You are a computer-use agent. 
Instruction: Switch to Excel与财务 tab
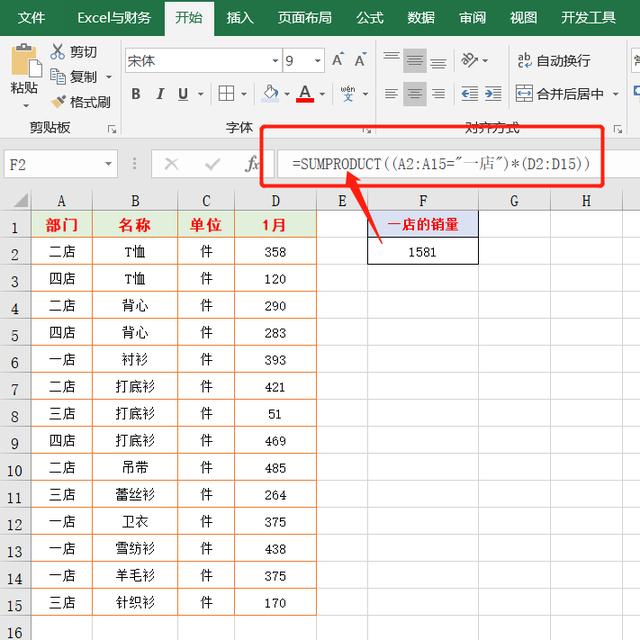click(x=114, y=18)
